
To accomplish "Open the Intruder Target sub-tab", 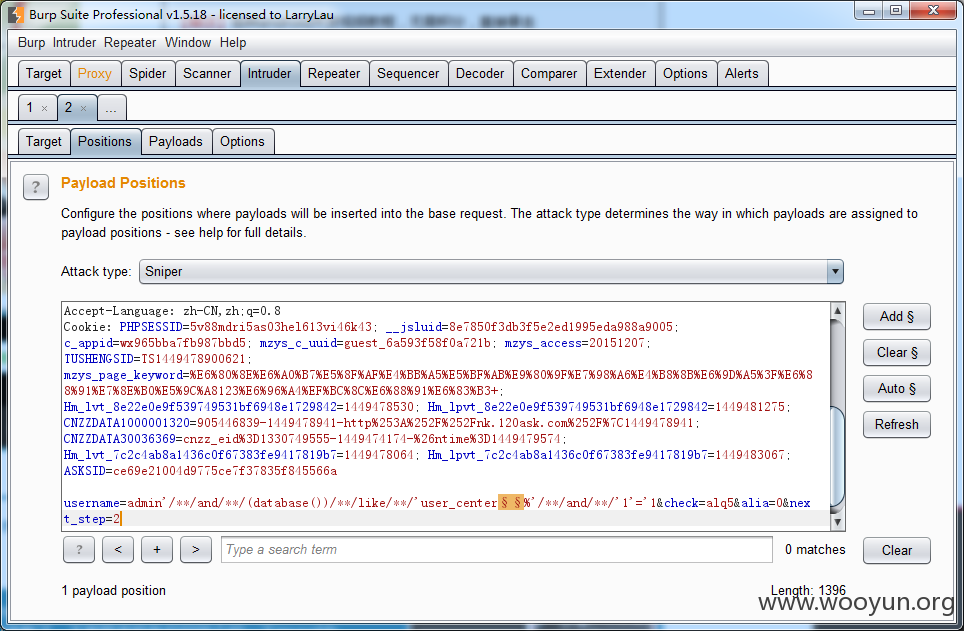I will click(x=44, y=141).
